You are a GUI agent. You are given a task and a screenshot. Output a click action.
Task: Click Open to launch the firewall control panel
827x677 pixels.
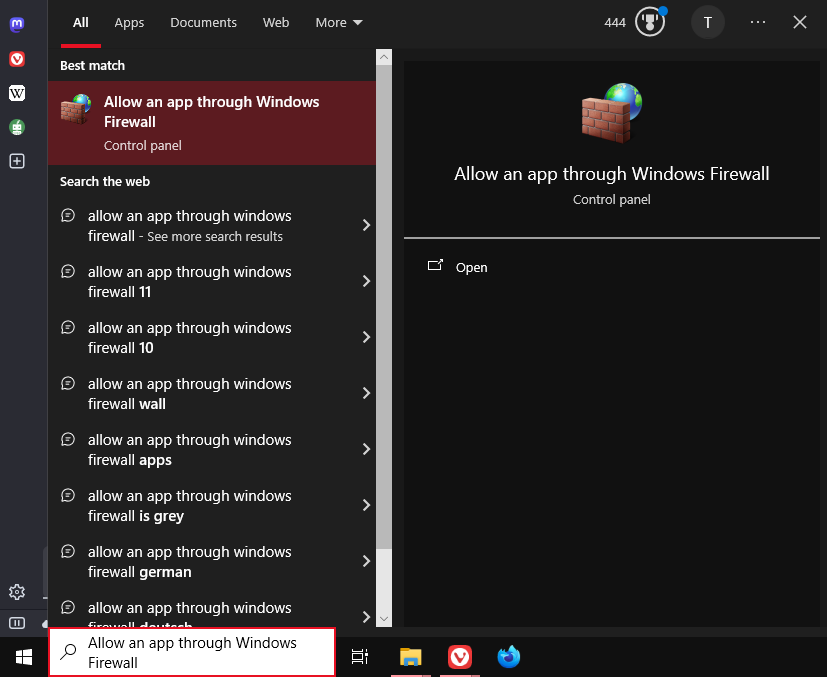click(471, 267)
